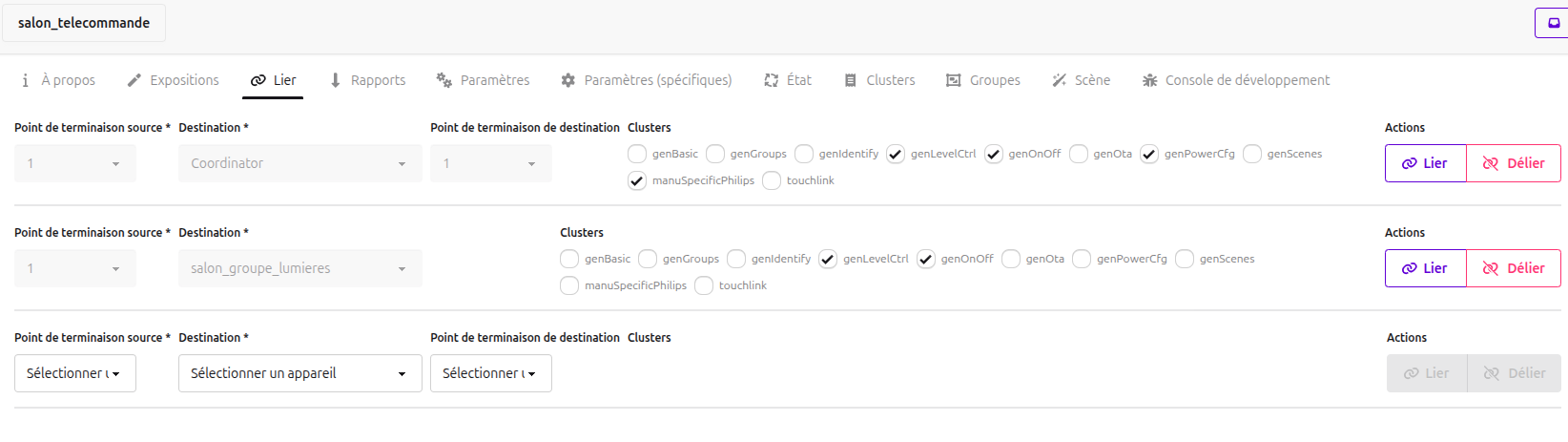Viewport: 1568px width, 442px height.
Task: Open the État tab
Action: pos(788,80)
